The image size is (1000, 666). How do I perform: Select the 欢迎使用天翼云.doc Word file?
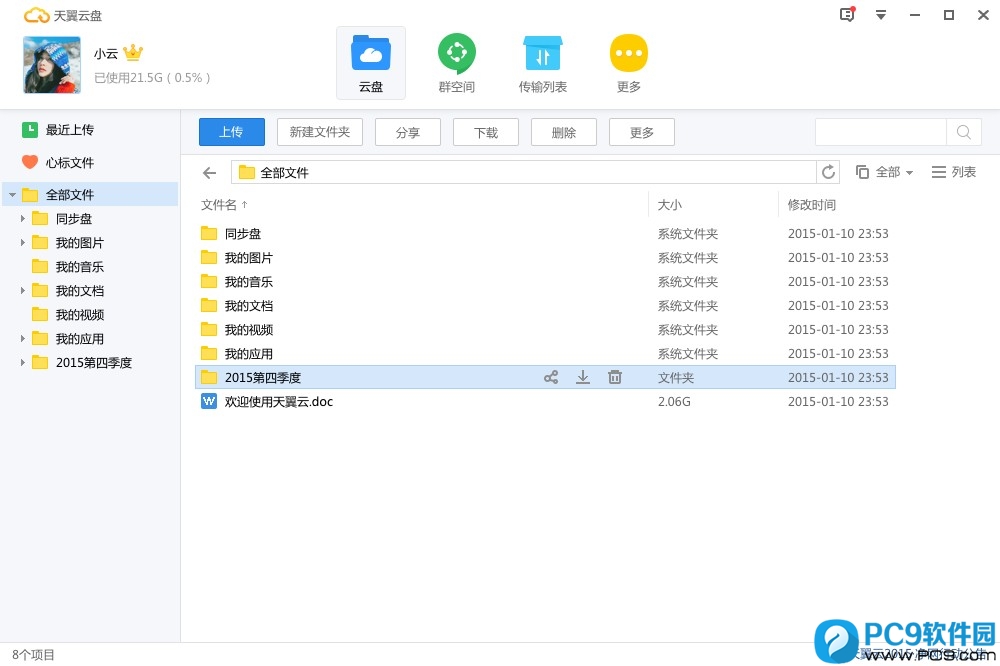(x=267, y=401)
